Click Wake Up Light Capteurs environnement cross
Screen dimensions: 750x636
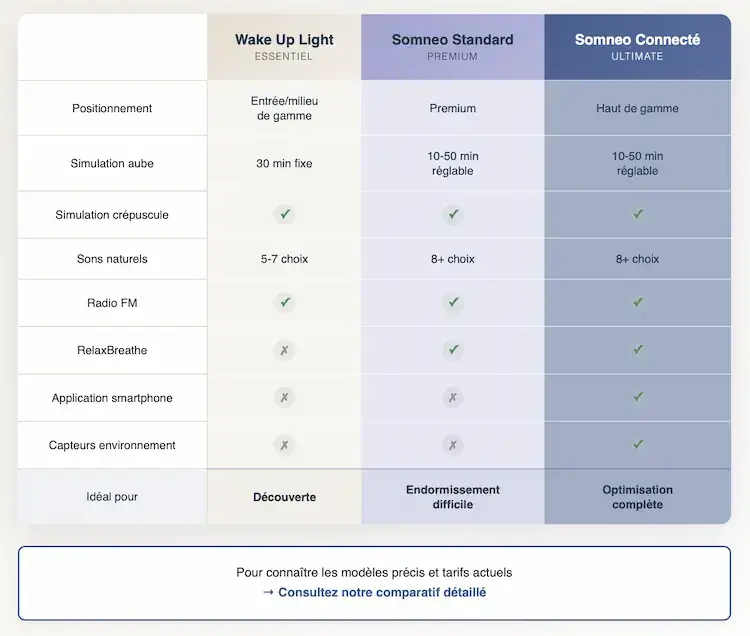[285, 445]
